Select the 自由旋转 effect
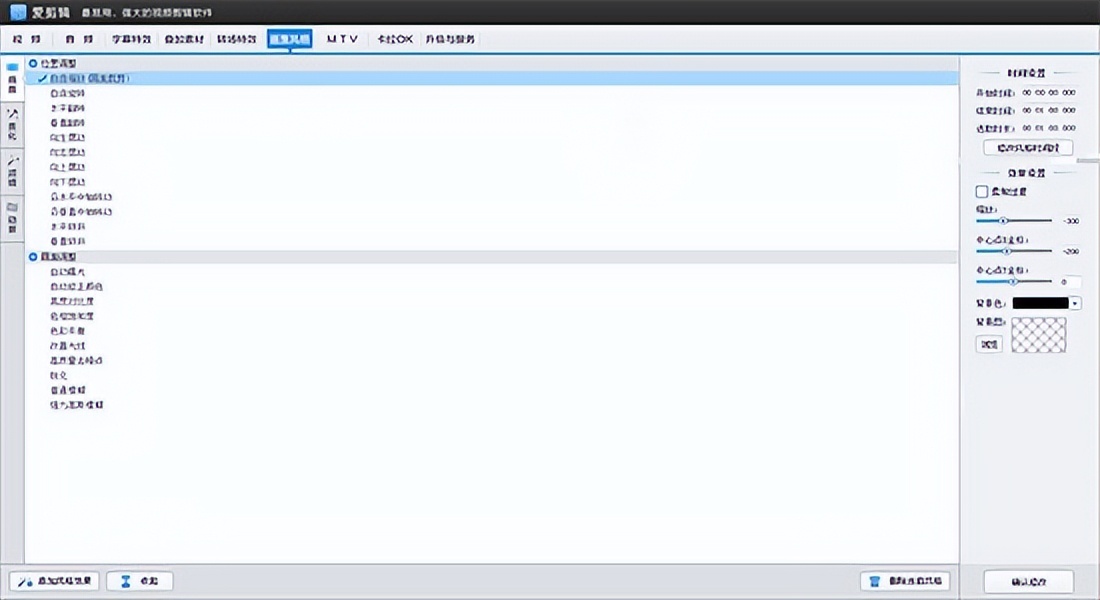 [67, 93]
